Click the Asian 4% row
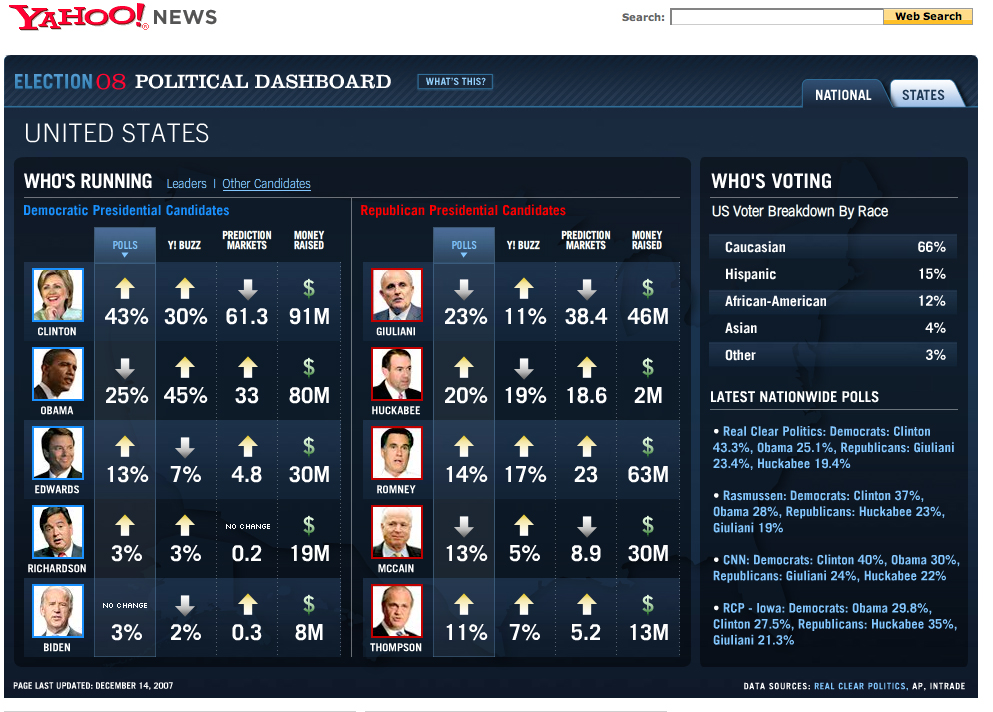 (x=833, y=328)
